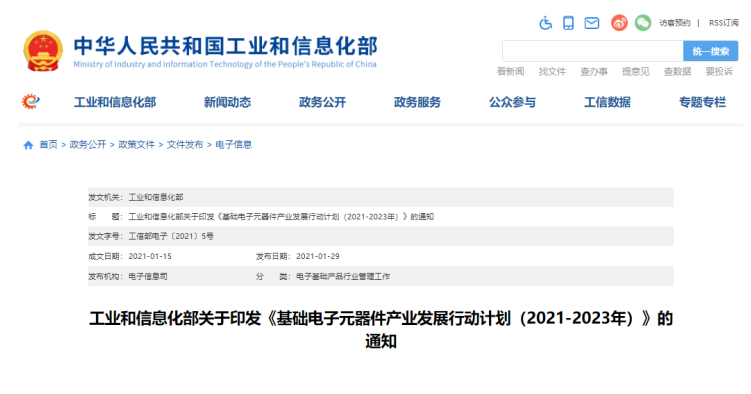The height and width of the screenshot is (394, 751).
Task: Open 专题专栏 navigation menu
Action: tap(703, 102)
